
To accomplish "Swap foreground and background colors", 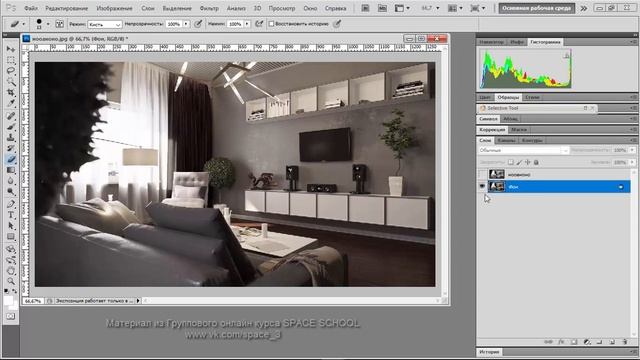I will (x=15, y=291).
